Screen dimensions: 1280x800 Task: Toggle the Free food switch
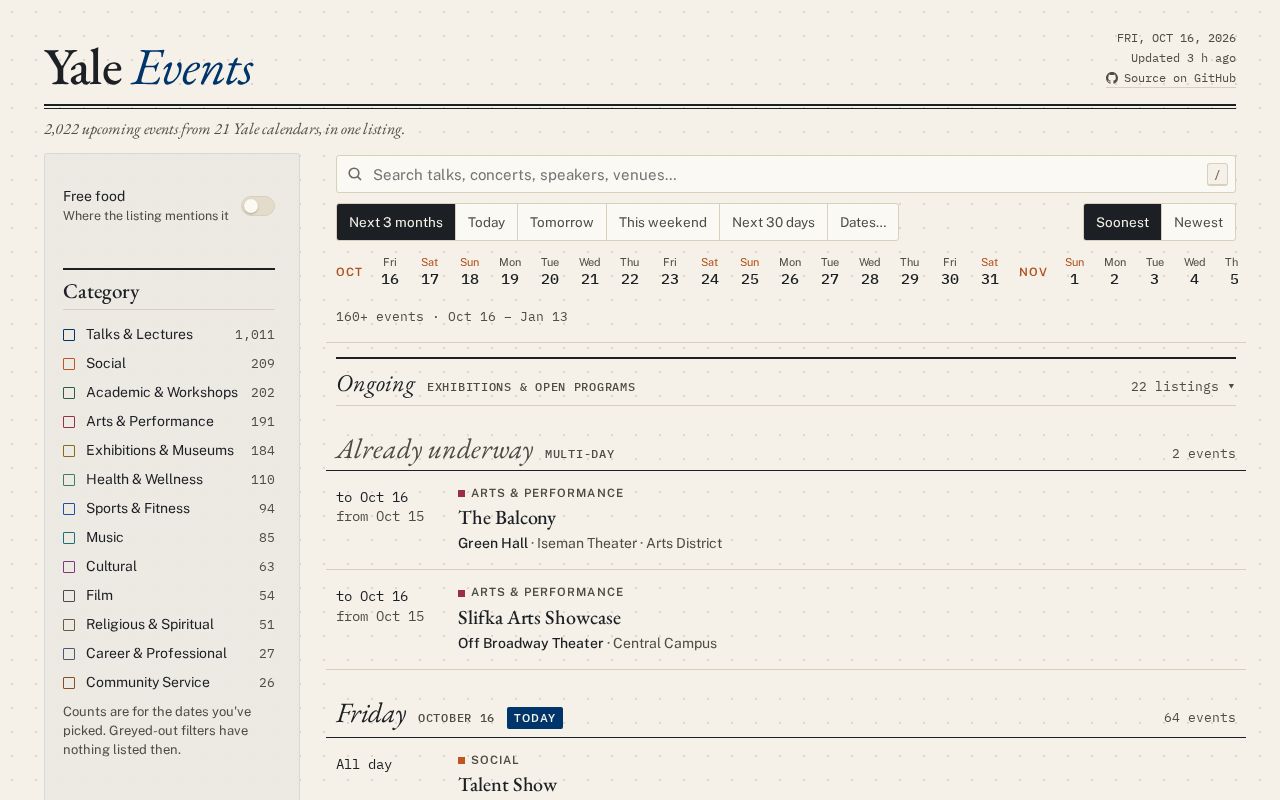point(258,206)
